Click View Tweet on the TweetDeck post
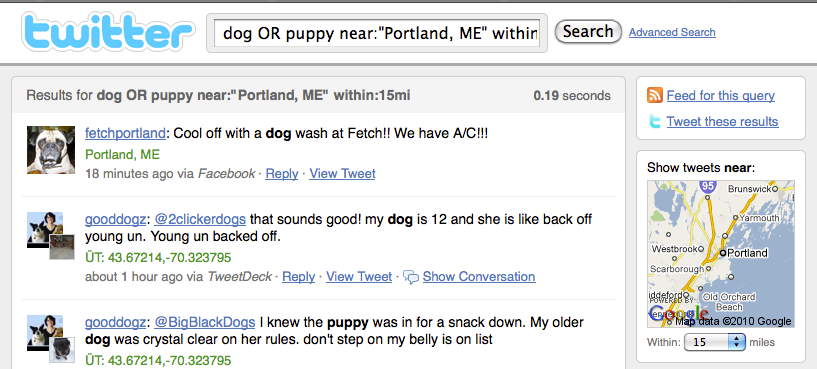 [359, 277]
